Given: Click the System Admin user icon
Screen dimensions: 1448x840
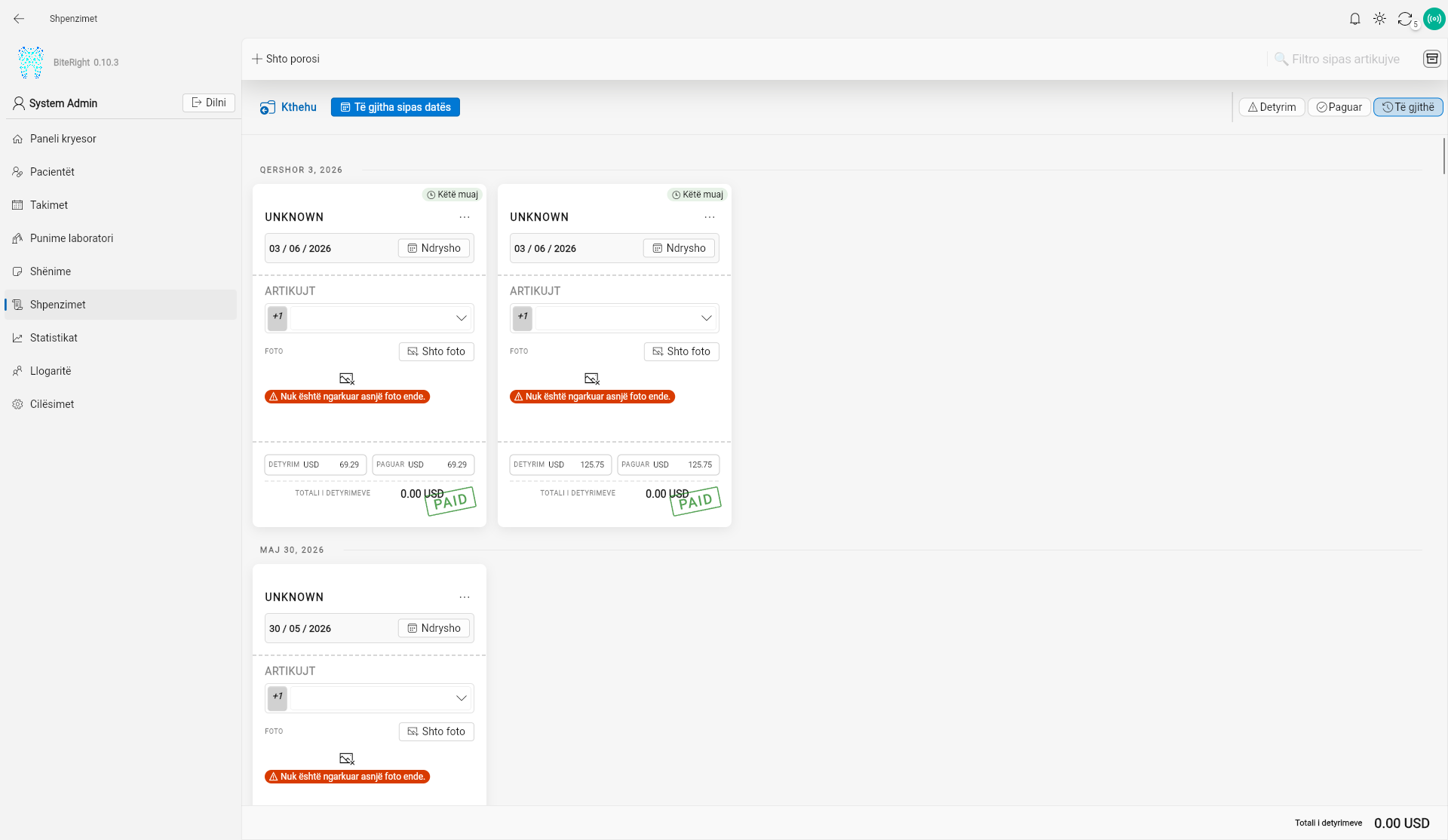Looking at the screenshot, I should pyautogui.click(x=19, y=103).
